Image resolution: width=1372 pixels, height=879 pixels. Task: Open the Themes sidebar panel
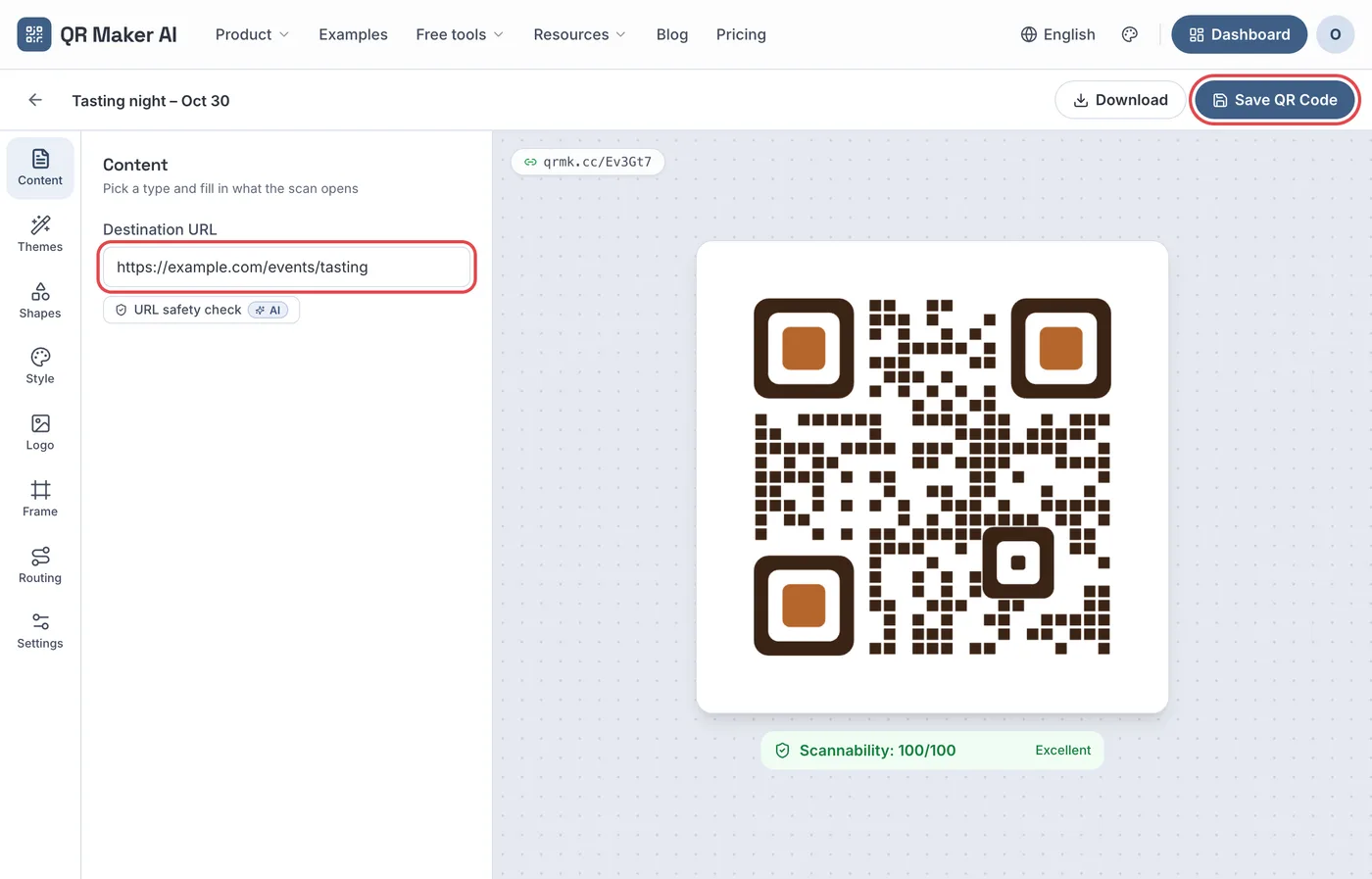click(x=40, y=235)
